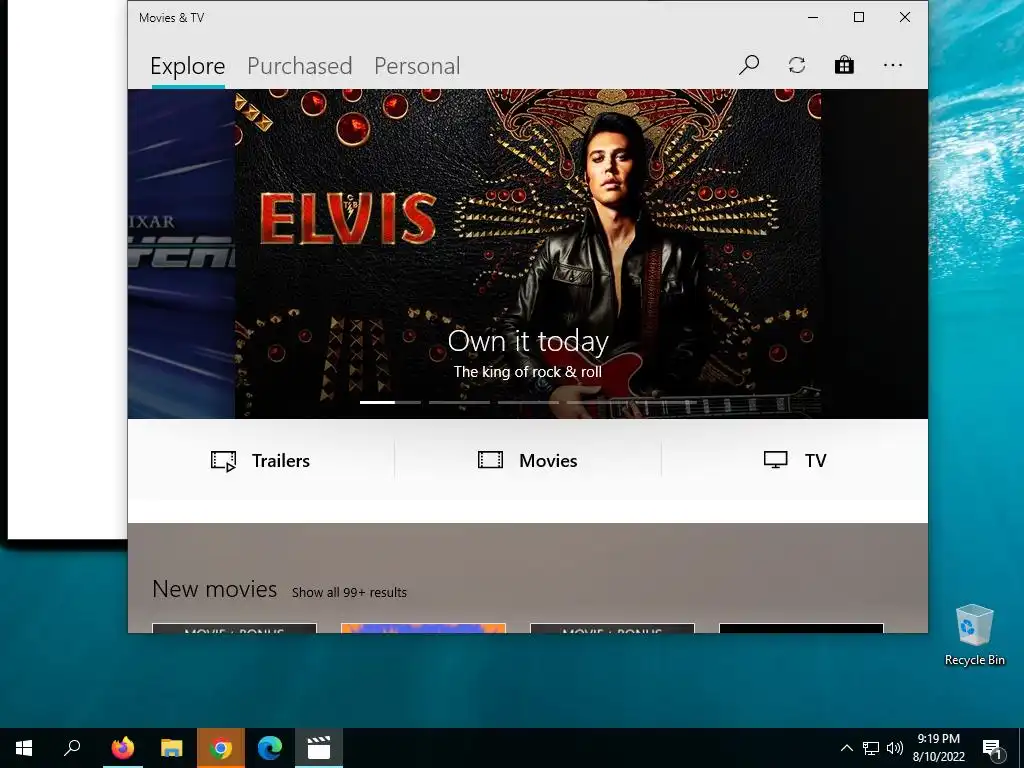
Task: Open the notification center icon
Action: [992, 748]
